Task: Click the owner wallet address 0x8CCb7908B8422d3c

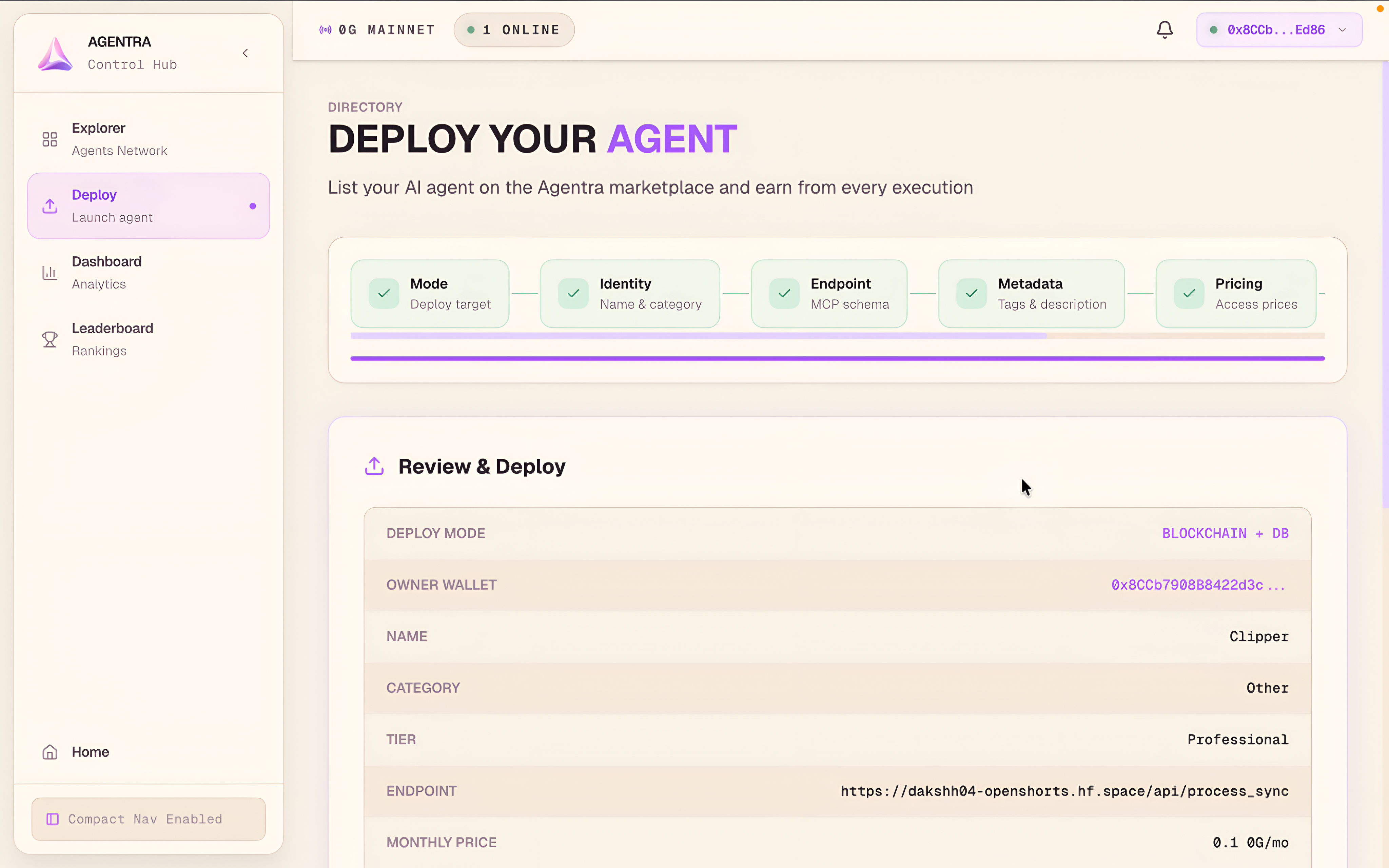Action: coord(1198,585)
